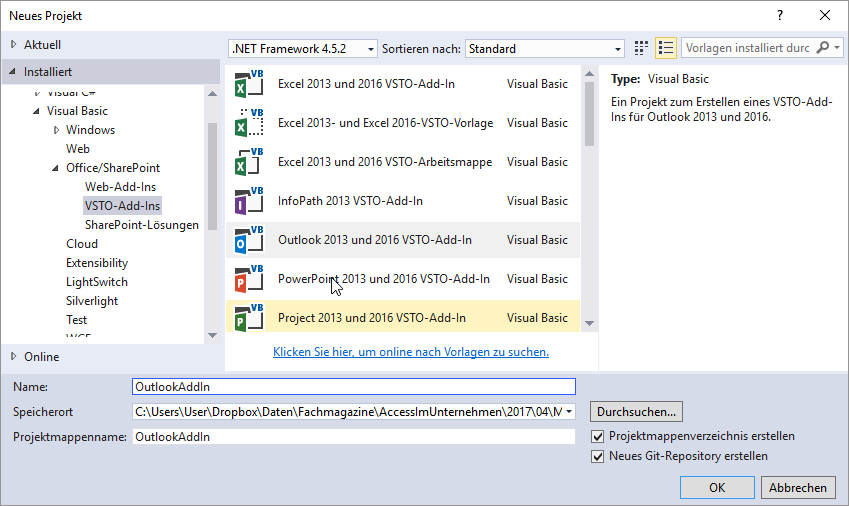Click the Outlook VSTO-Add-In template icon
The height and width of the screenshot is (506, 849).
coord(249,240)
